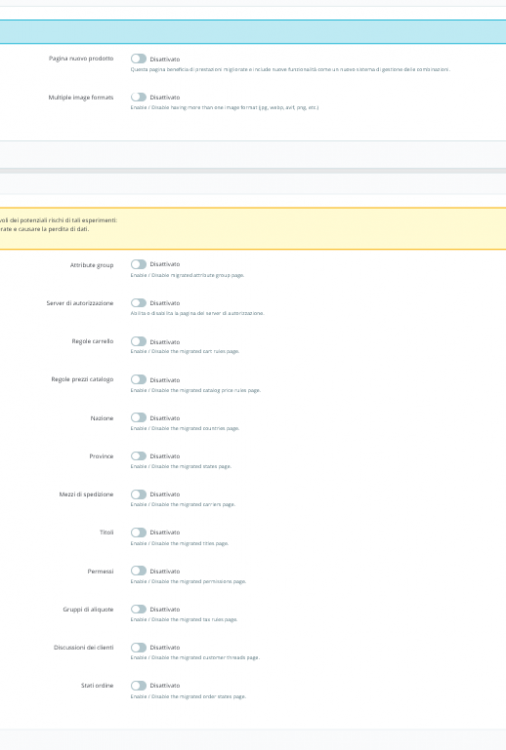Enable the Server di autorizzazione switch

(139, 303)
